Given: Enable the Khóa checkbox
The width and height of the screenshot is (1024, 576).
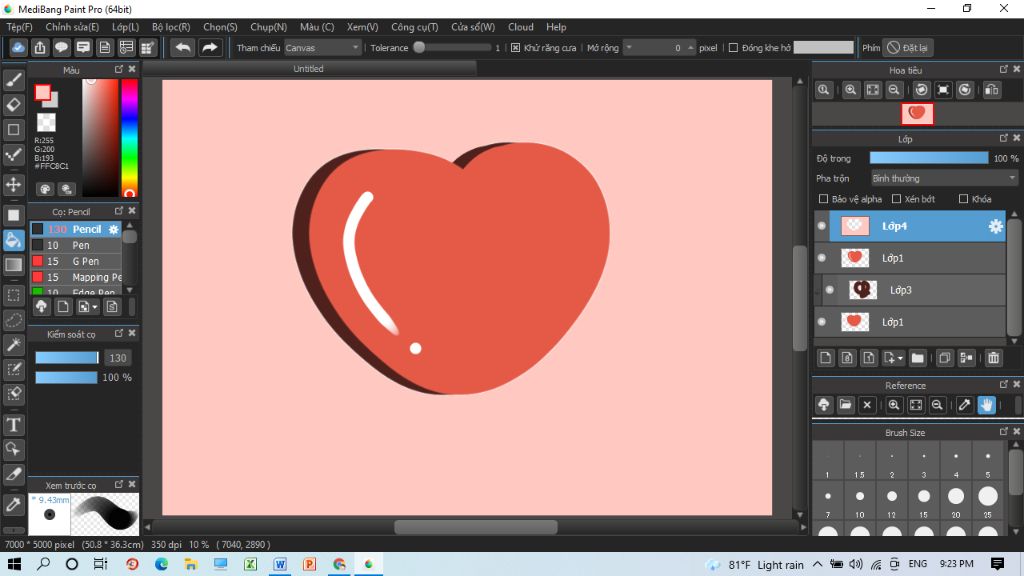Looking at the screenshot, I should pos(963,199).
